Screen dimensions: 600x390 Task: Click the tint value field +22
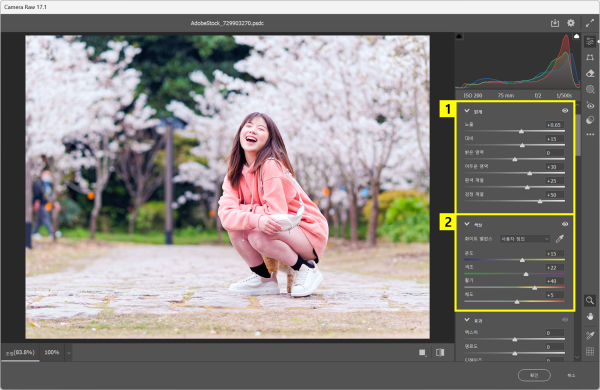[x=554, y=268]
